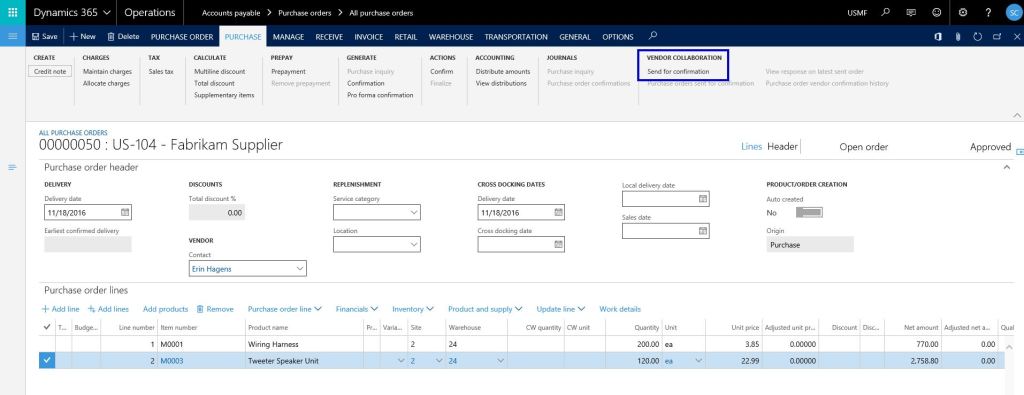Refresh the page with the refresh icon
The width and height of the screenshot is (1024, 395).
point(978,37)
